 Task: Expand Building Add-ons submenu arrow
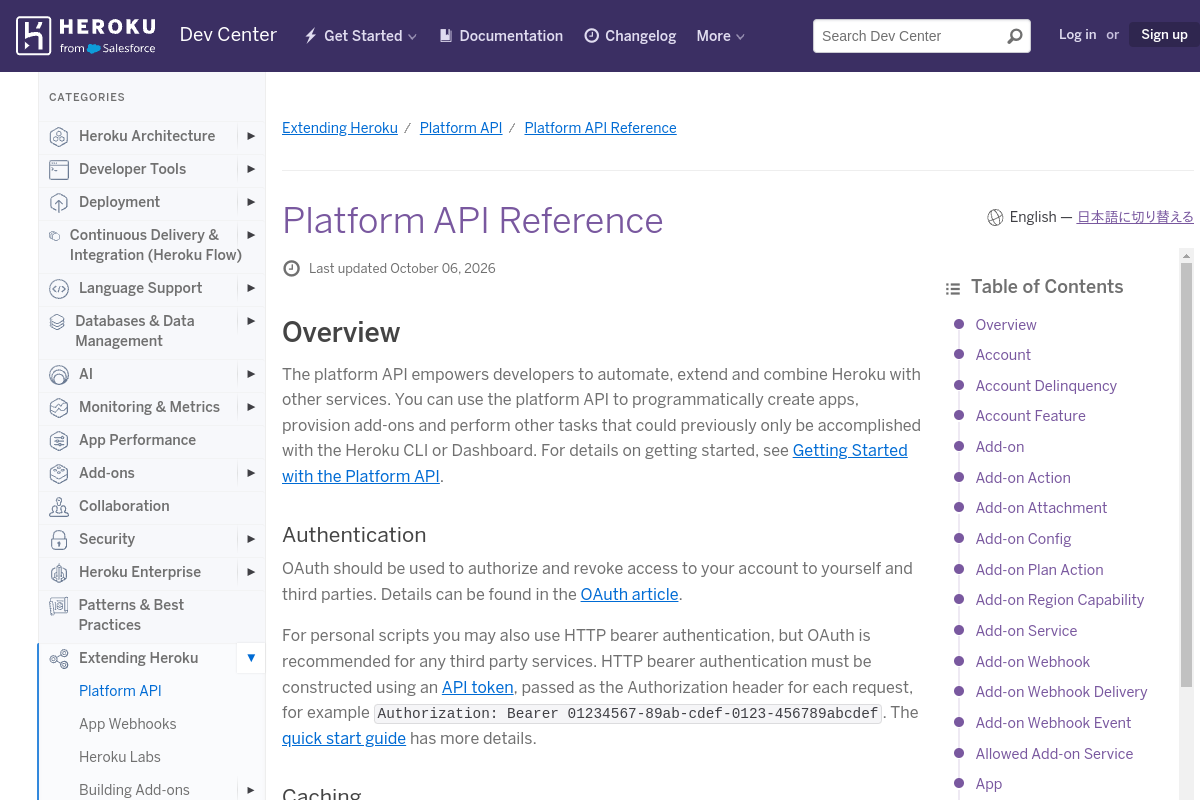pos(251,790)
